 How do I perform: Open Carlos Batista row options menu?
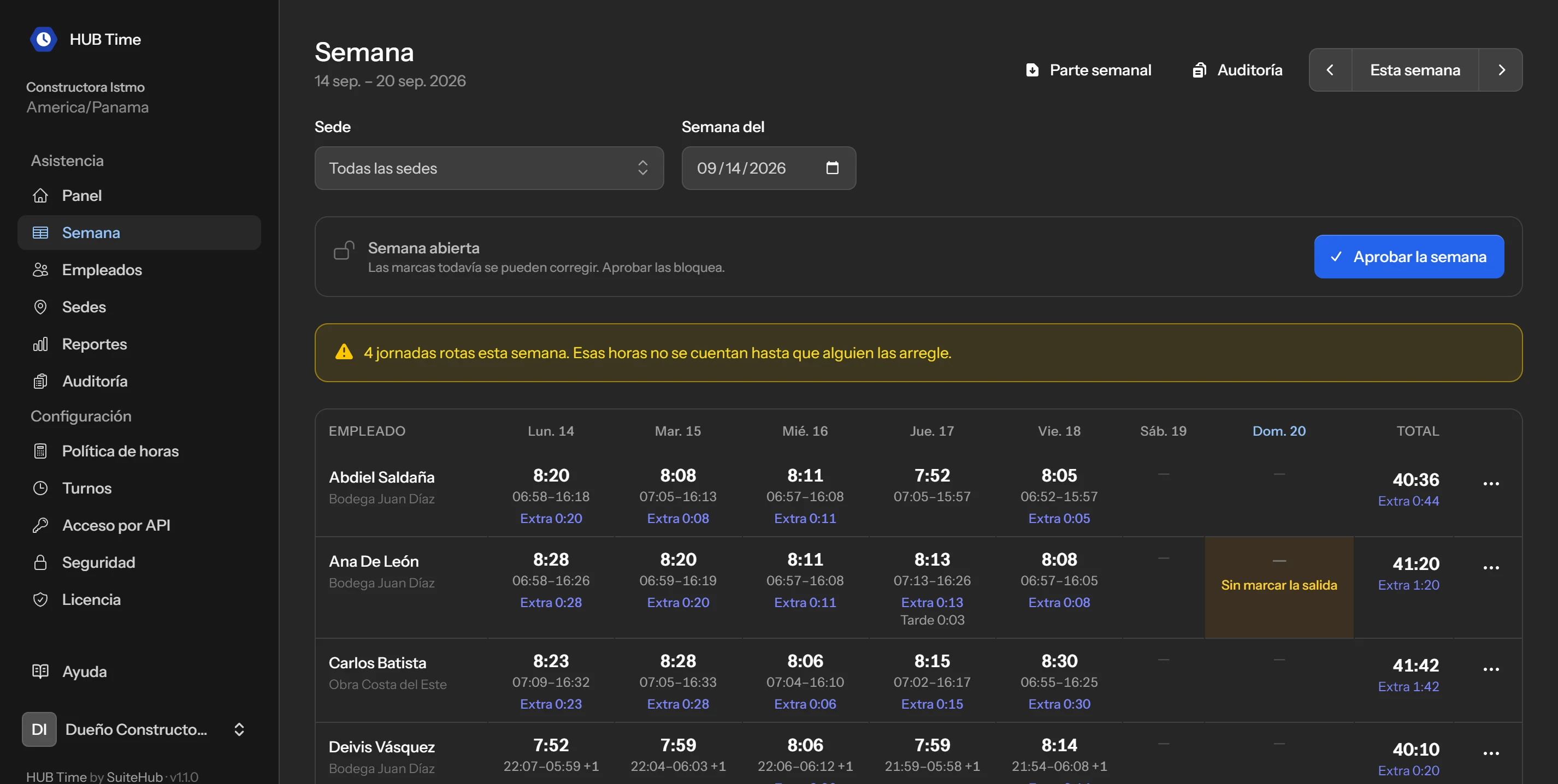tap(1491, 669)
